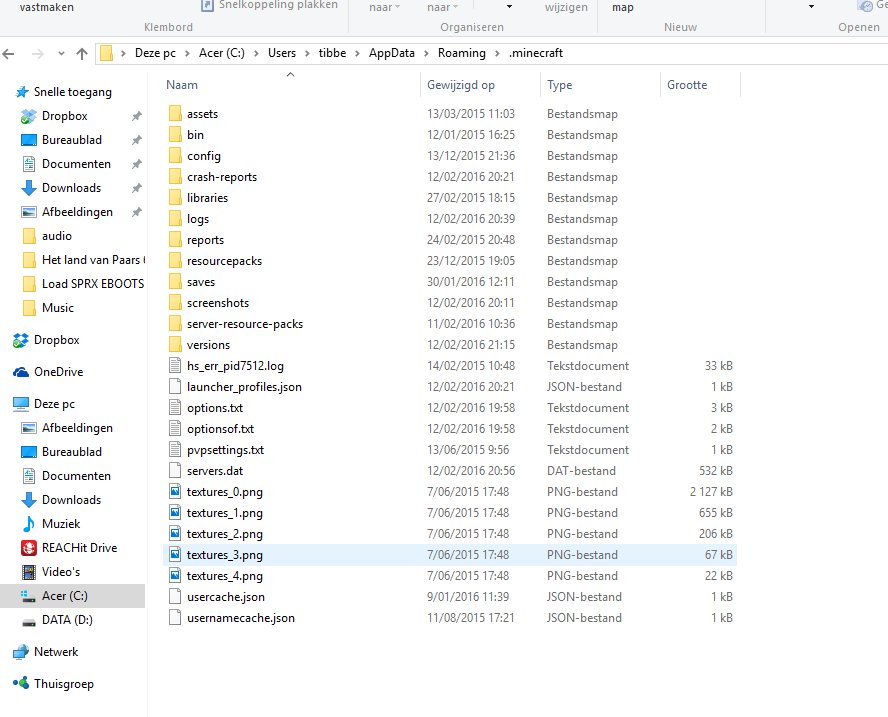
Task: Click the pinned Documenten icon in quick access
Action: tap(28, 164)
